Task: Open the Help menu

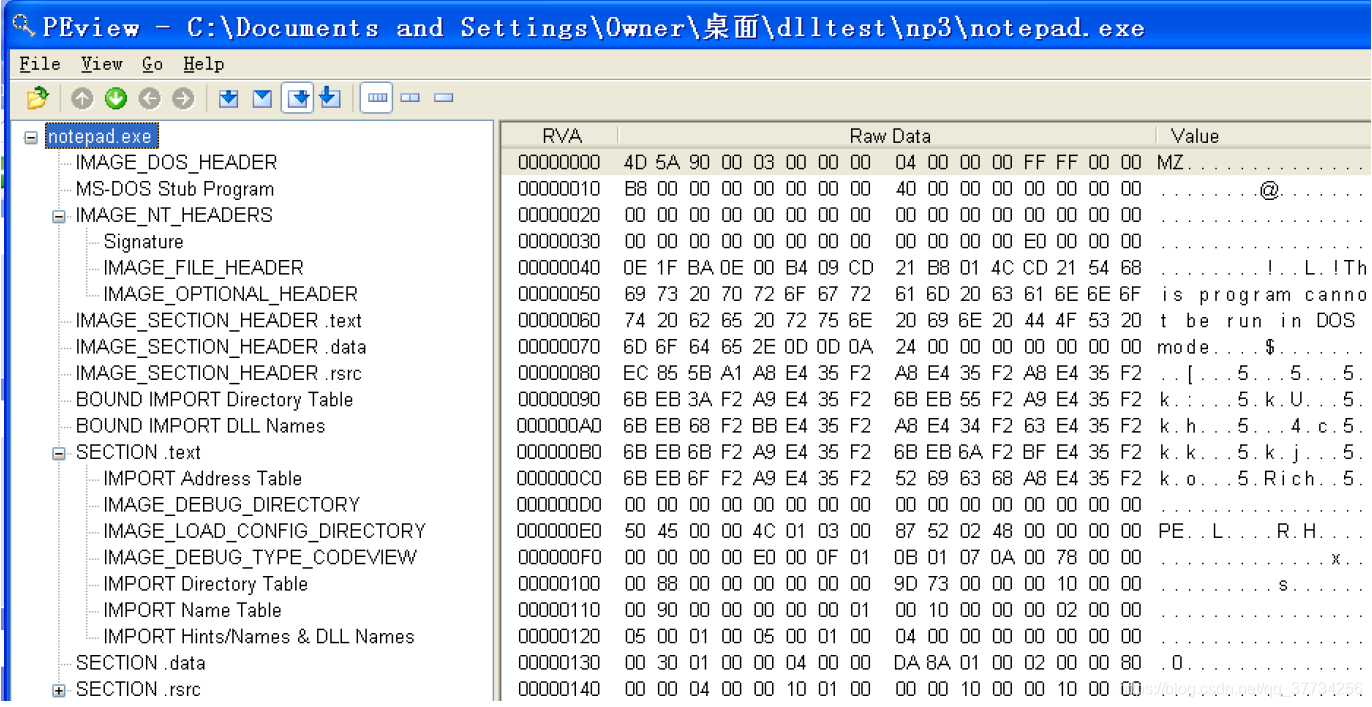Action: [204, 64]
